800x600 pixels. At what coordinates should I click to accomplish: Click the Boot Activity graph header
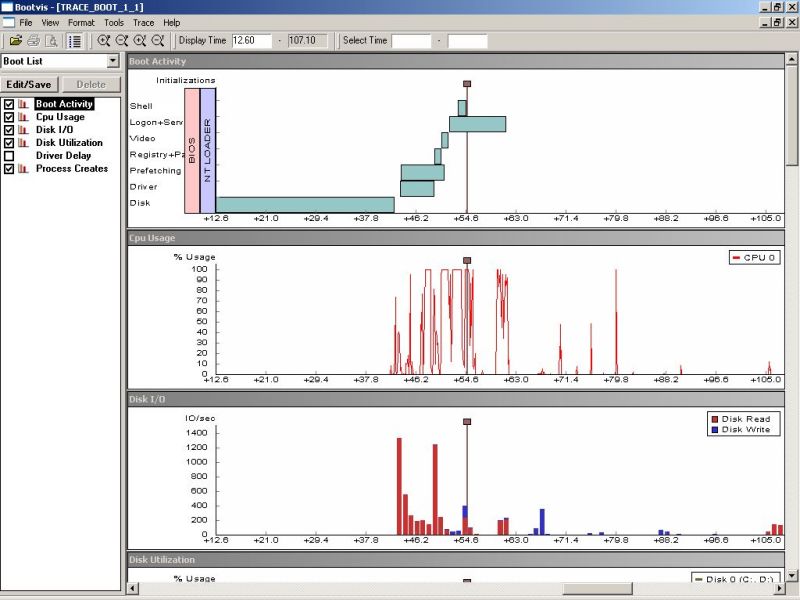pos(456,61)
